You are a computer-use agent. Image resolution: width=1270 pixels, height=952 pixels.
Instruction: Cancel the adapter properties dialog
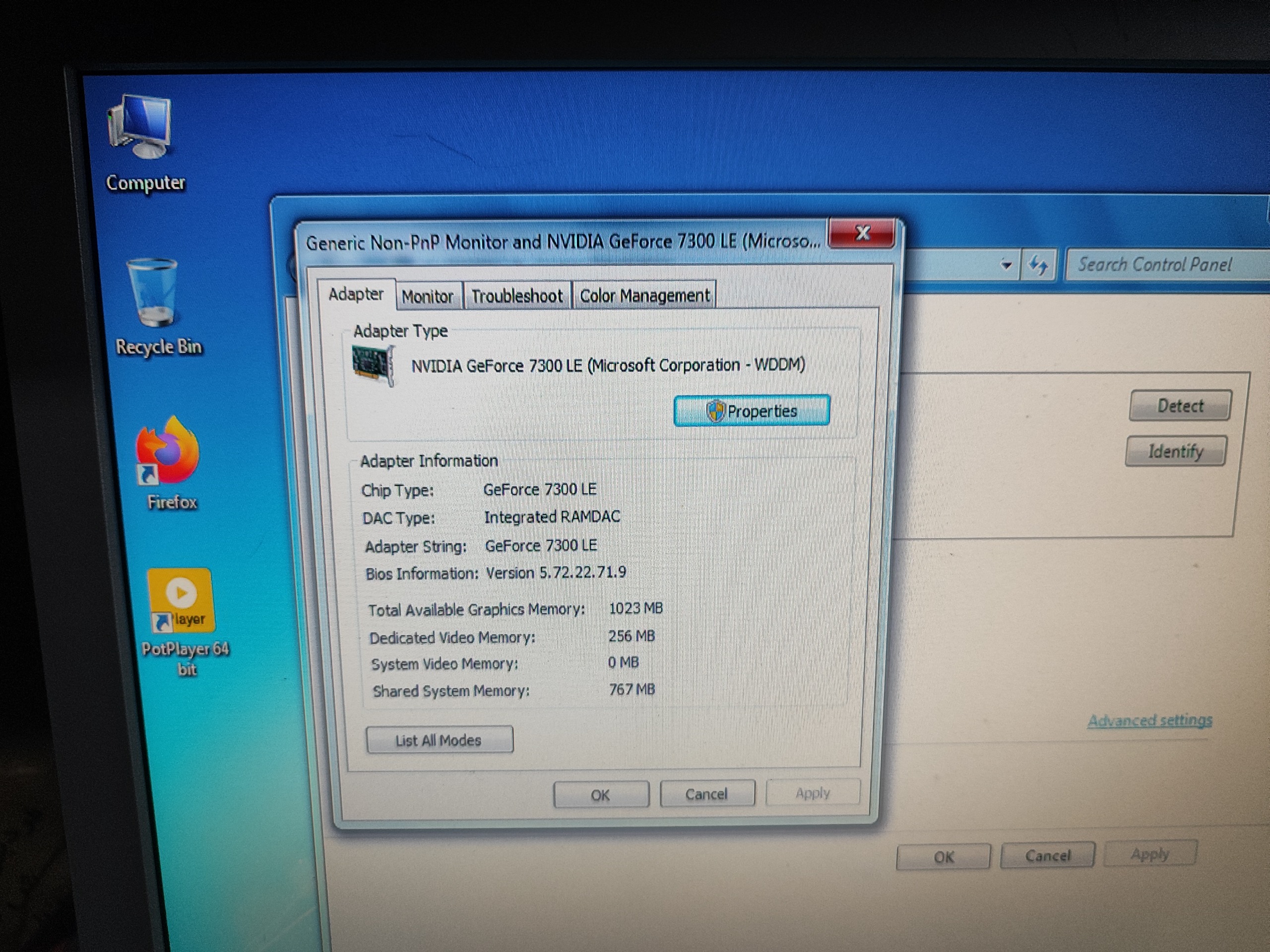707,794
